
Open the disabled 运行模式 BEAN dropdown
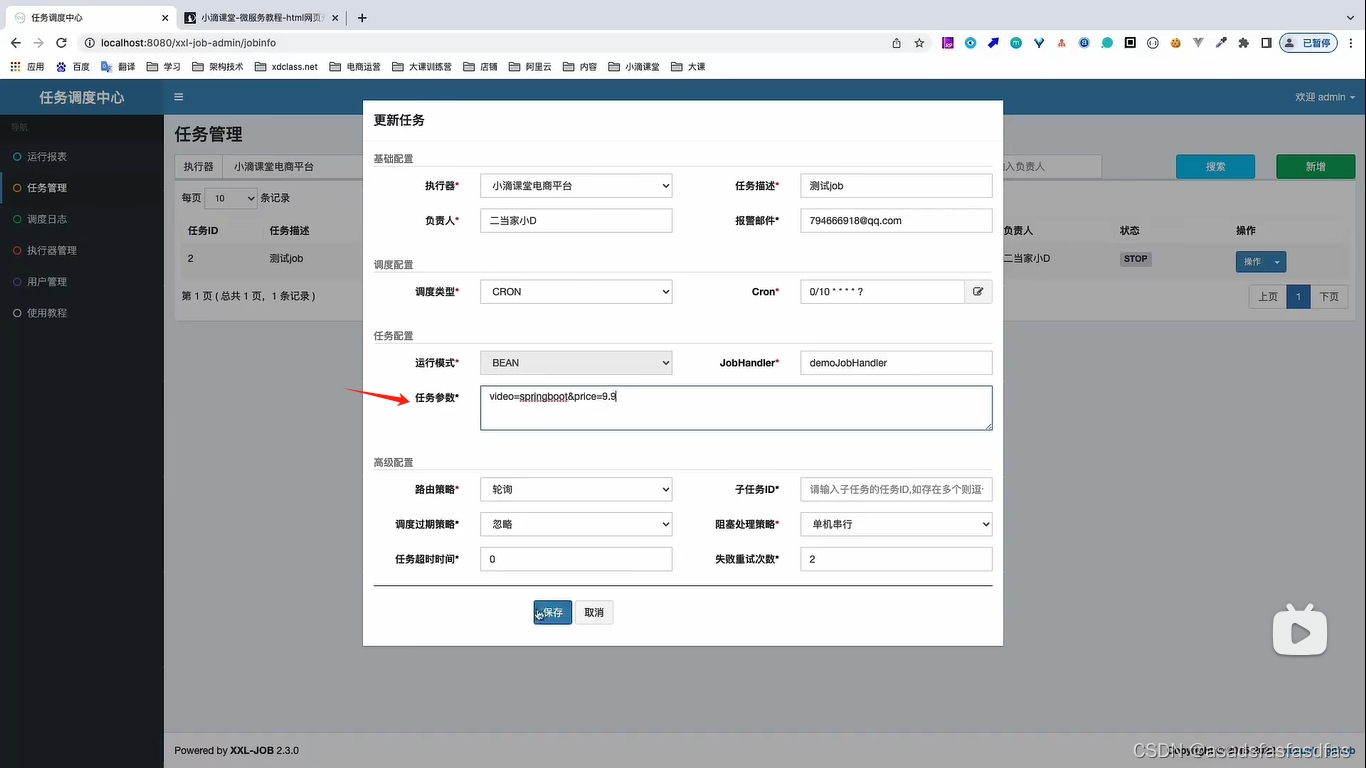pyautogui.click(x=576, y=363)
